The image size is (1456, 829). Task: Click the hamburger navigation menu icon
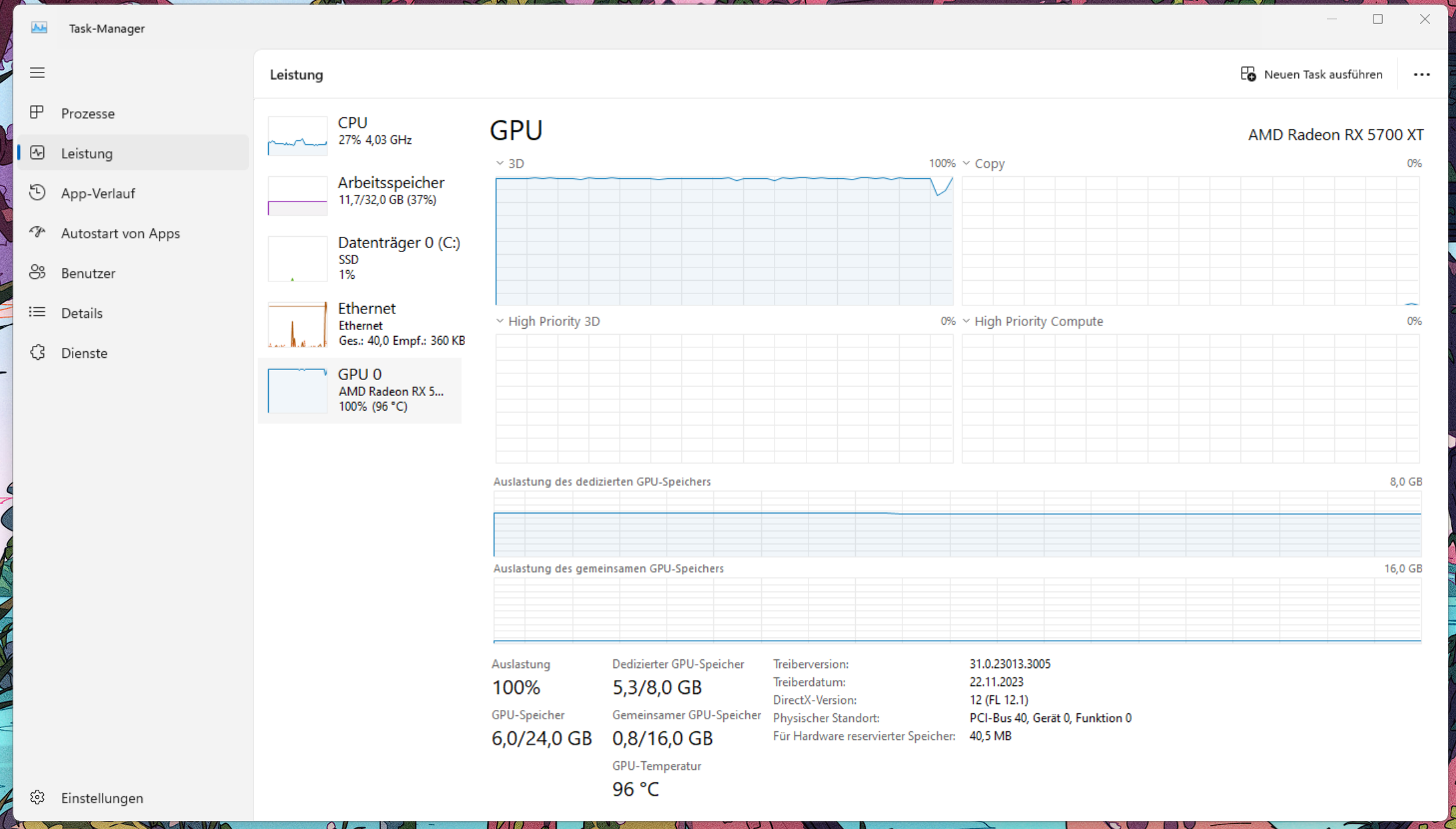[x=37, y=73]
